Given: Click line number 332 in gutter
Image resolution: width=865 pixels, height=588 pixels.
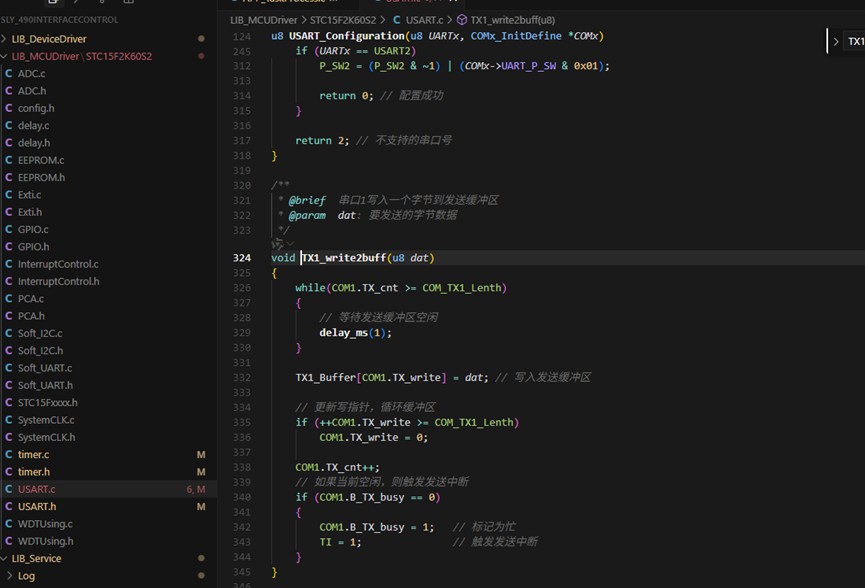Looking at the screenshot, I should 242,377.
